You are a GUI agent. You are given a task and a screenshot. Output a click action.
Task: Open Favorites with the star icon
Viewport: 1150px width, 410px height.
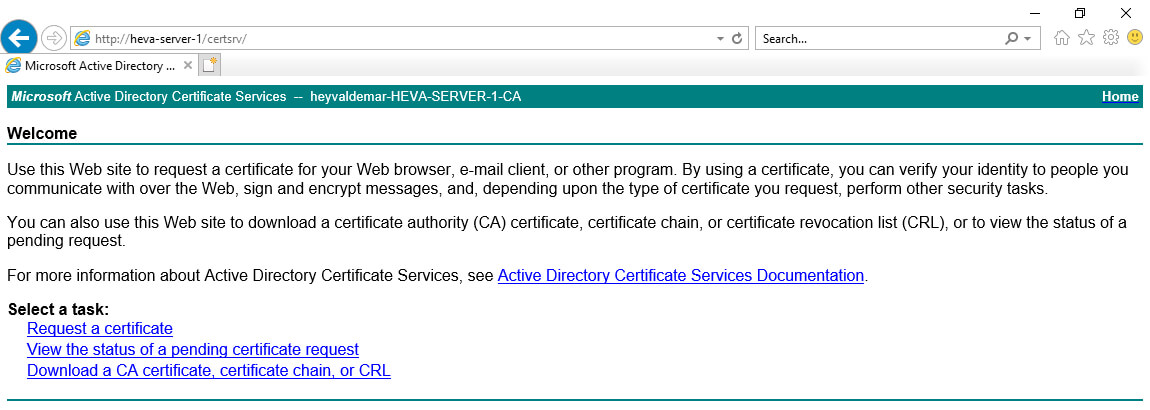tap(1086, 37)
